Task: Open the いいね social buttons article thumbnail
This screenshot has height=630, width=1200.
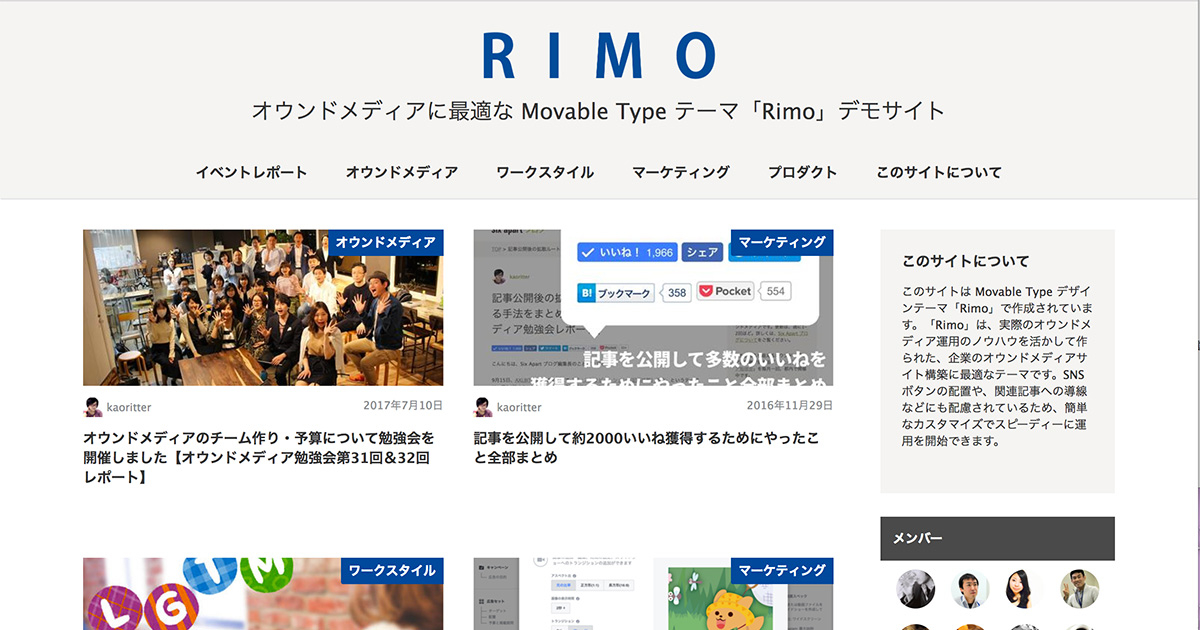Action: tap(653, 308)
